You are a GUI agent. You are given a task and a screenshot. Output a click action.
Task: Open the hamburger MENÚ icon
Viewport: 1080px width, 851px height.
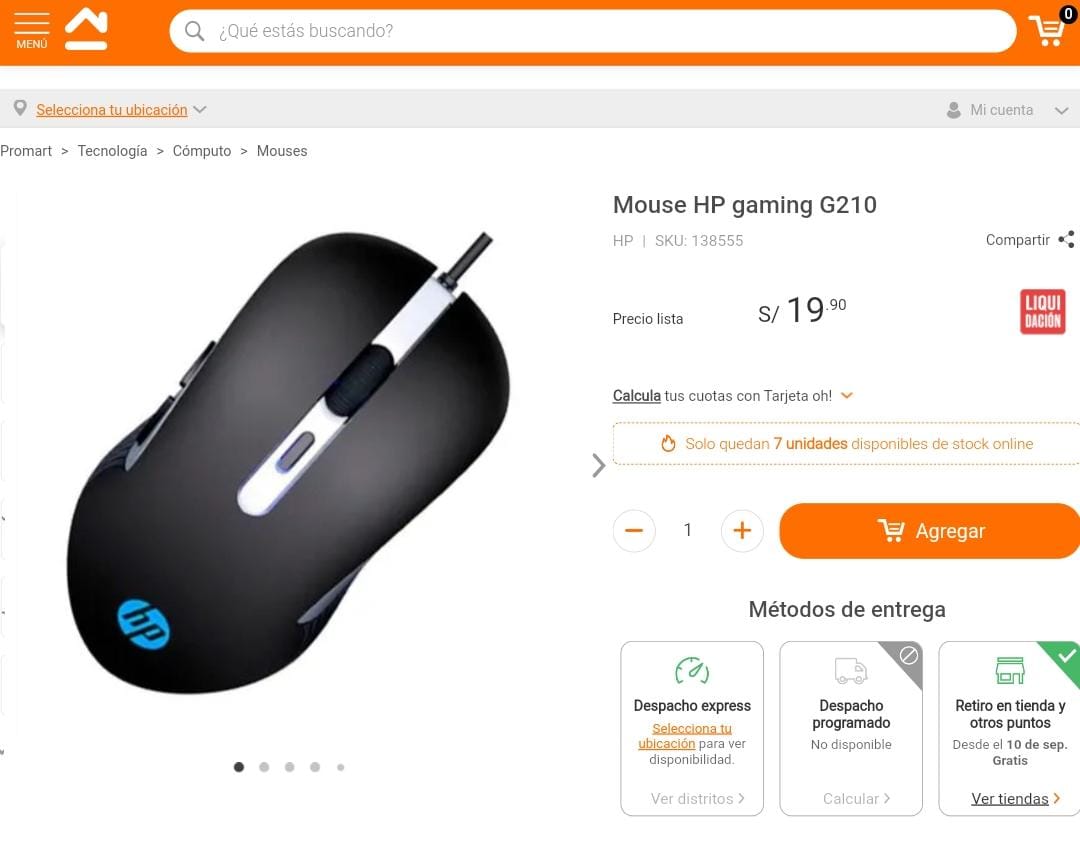32,31
